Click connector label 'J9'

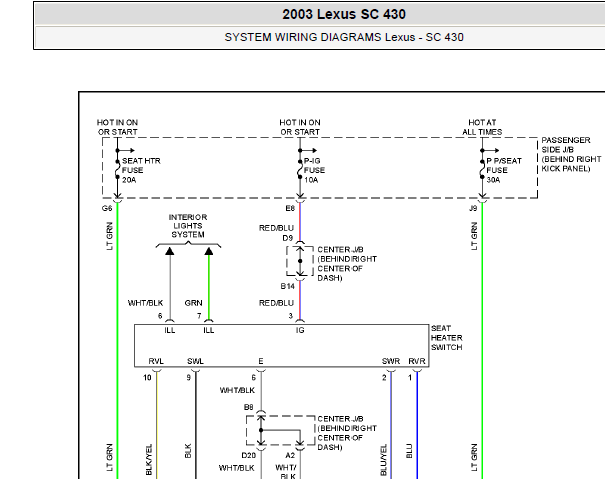coord(473,208)
